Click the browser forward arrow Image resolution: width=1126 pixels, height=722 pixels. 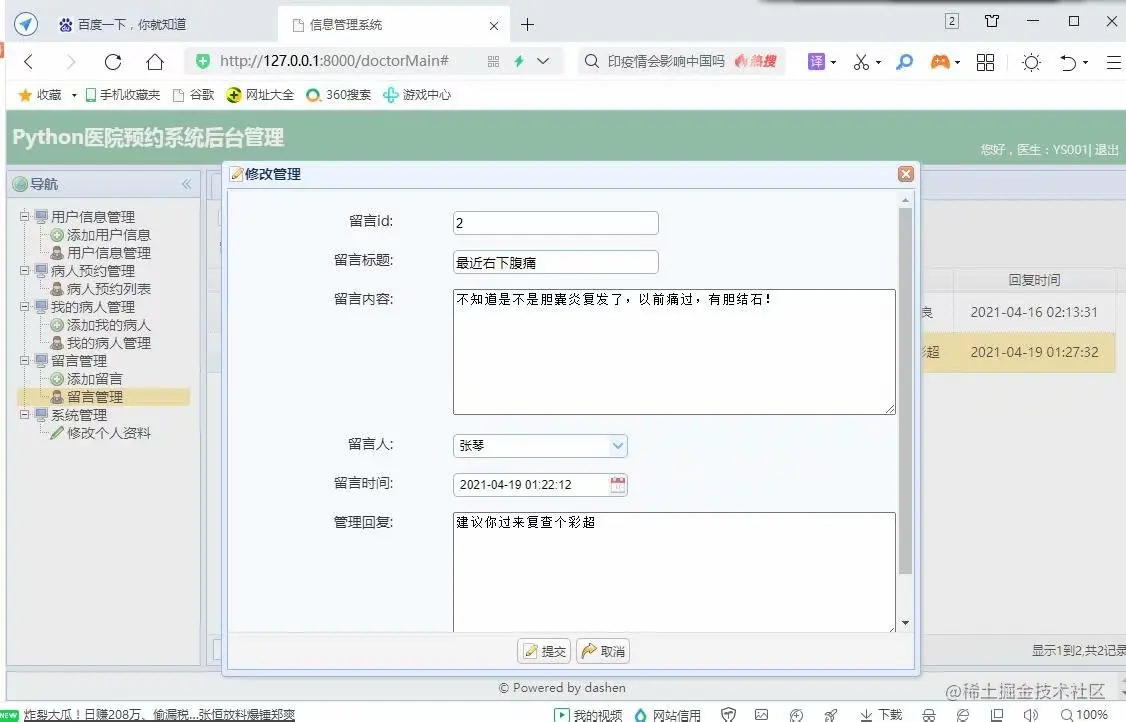70,62
